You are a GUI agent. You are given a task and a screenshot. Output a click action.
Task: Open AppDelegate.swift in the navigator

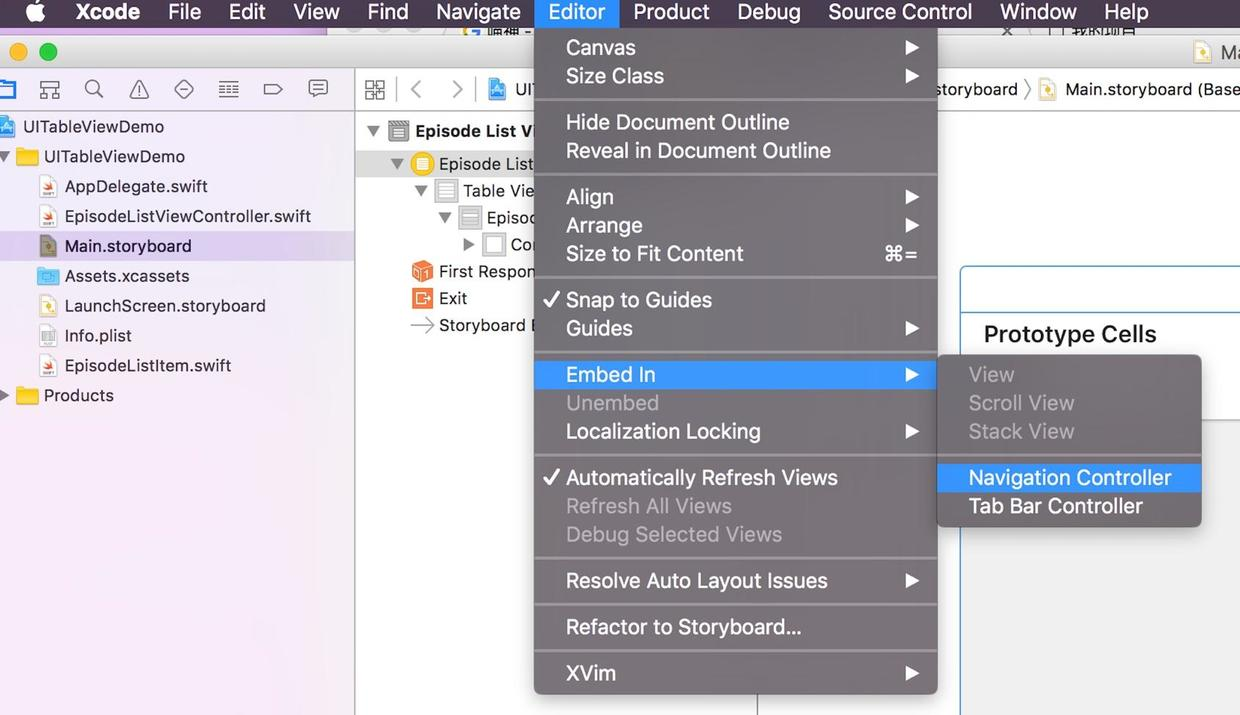[136, 187]
